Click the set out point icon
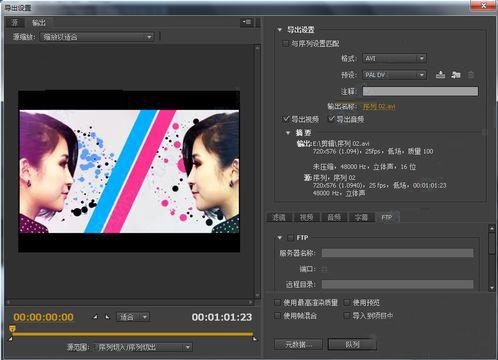Image resolution: width=498 pixels, height=360 pixels. point(107,317)
